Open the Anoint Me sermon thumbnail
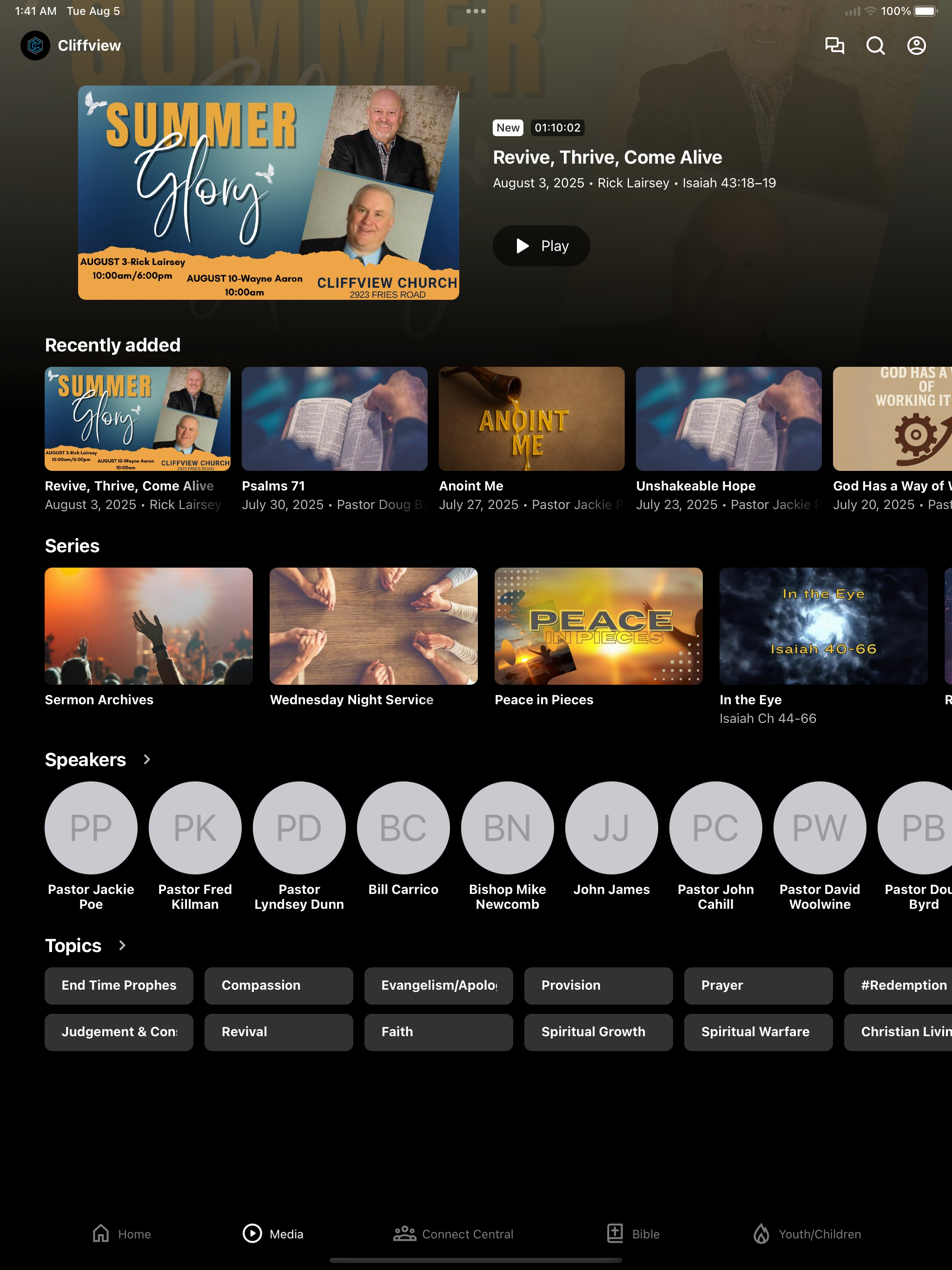 pos(532,418)
